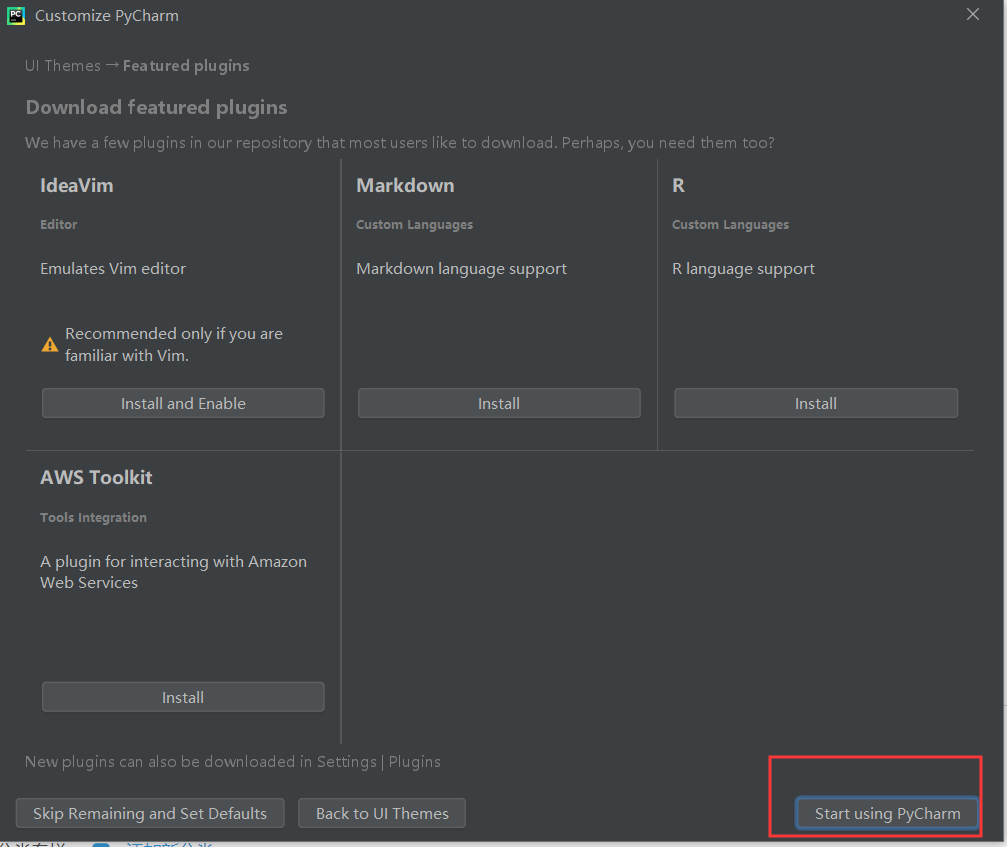
Task: Select the Featured plugins breadcrumb step
Action: tap(186, 65)
